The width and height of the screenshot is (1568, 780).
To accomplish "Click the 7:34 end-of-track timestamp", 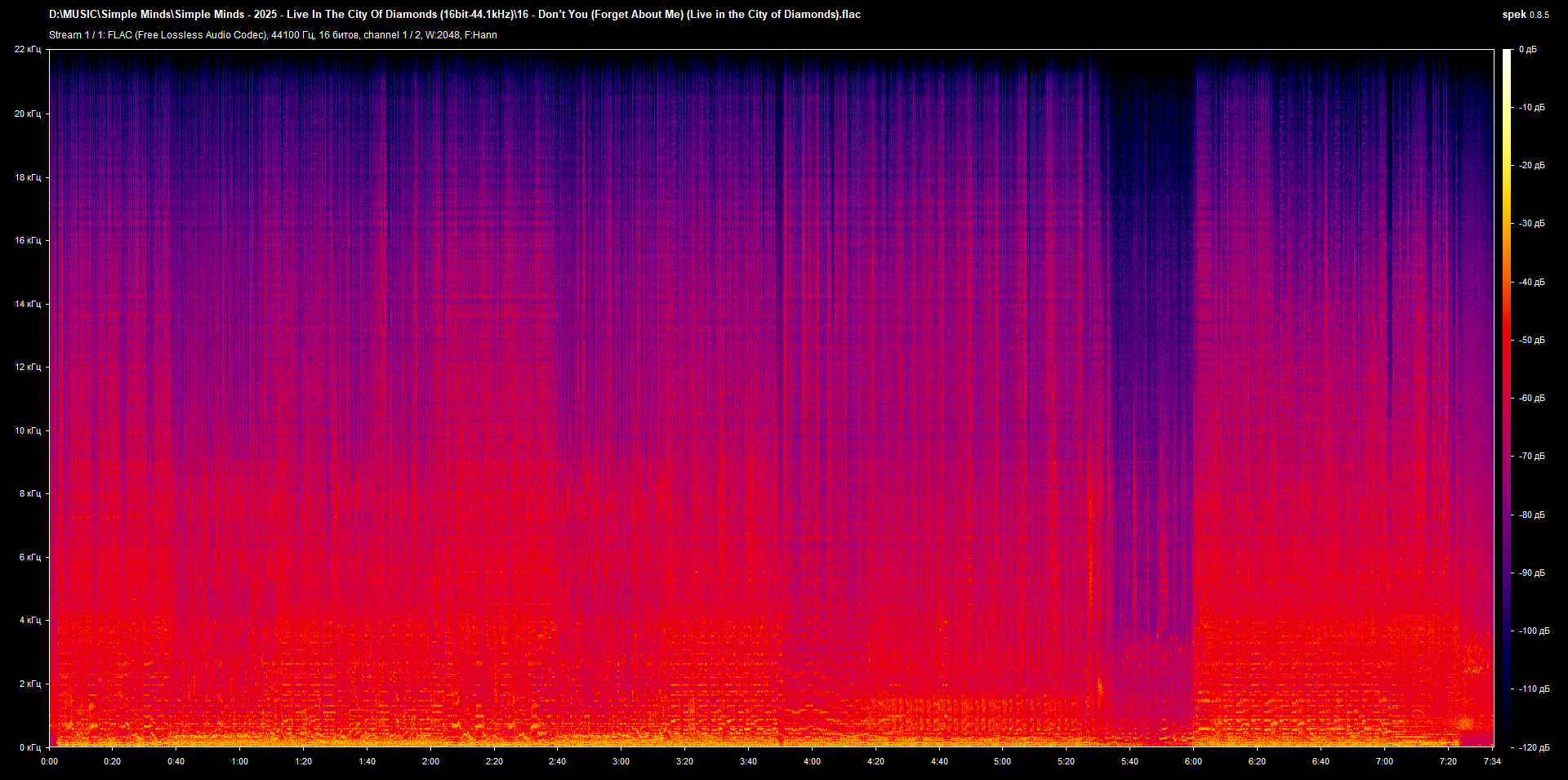I will (1491, 760).
